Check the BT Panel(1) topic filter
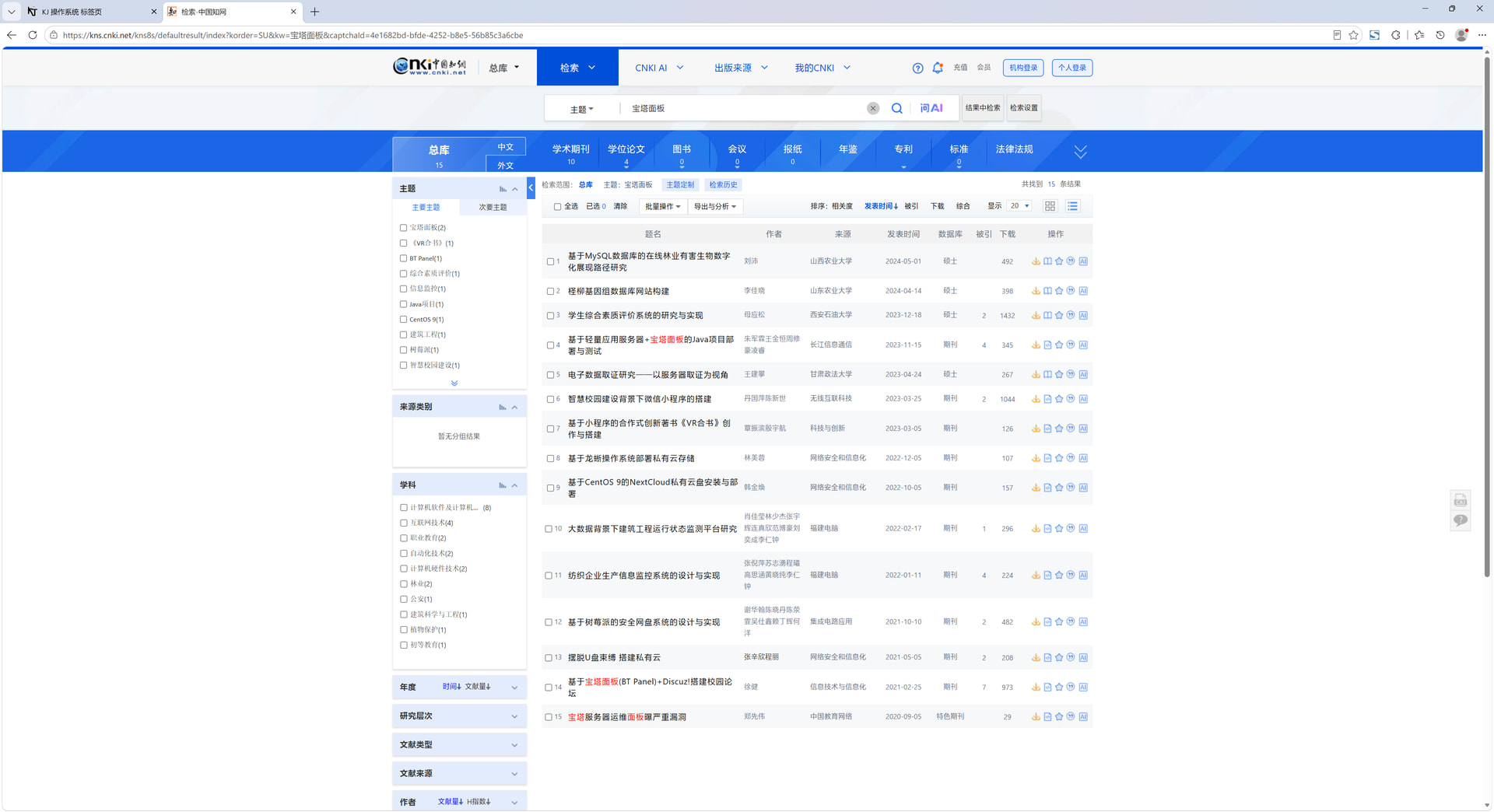The height and width of the screenshot is (812, 1494). pyautogui.click(x=403, y=258)
